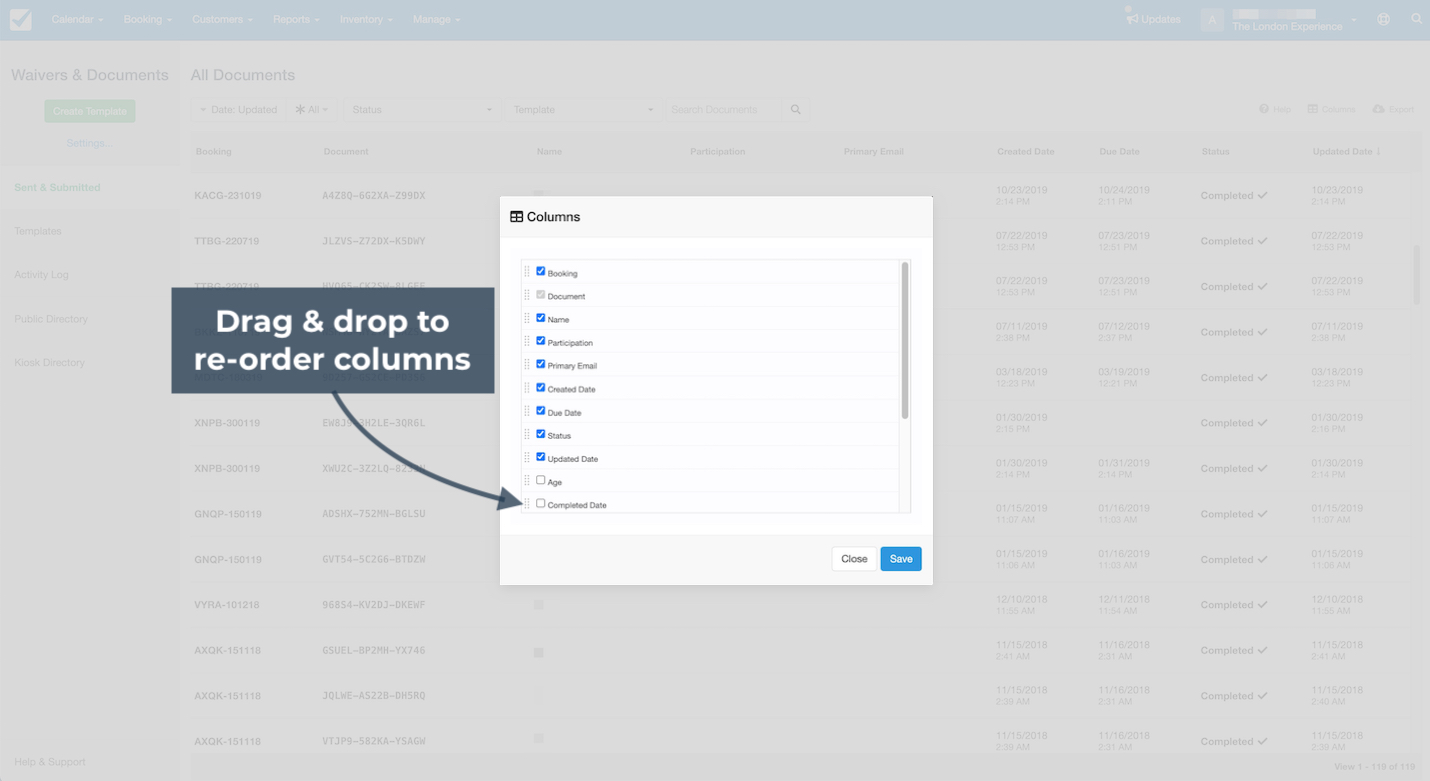The height and width of the screenshot is (781, 1430).
Task: Open the Manage menu dropdown
Action: 436,19
